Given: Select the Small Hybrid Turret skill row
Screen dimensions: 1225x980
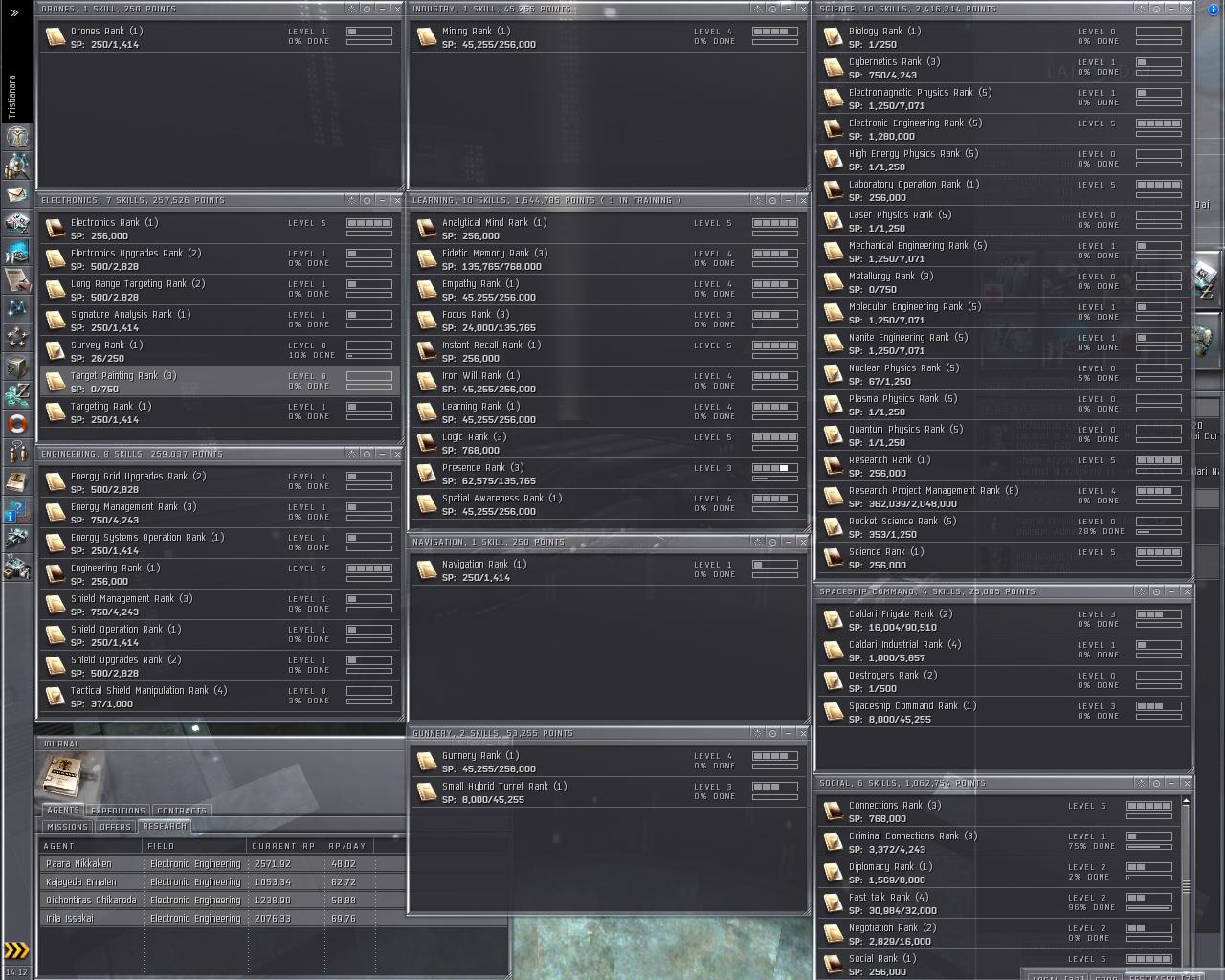Looking at the screenshot, I should coord(610,792).
